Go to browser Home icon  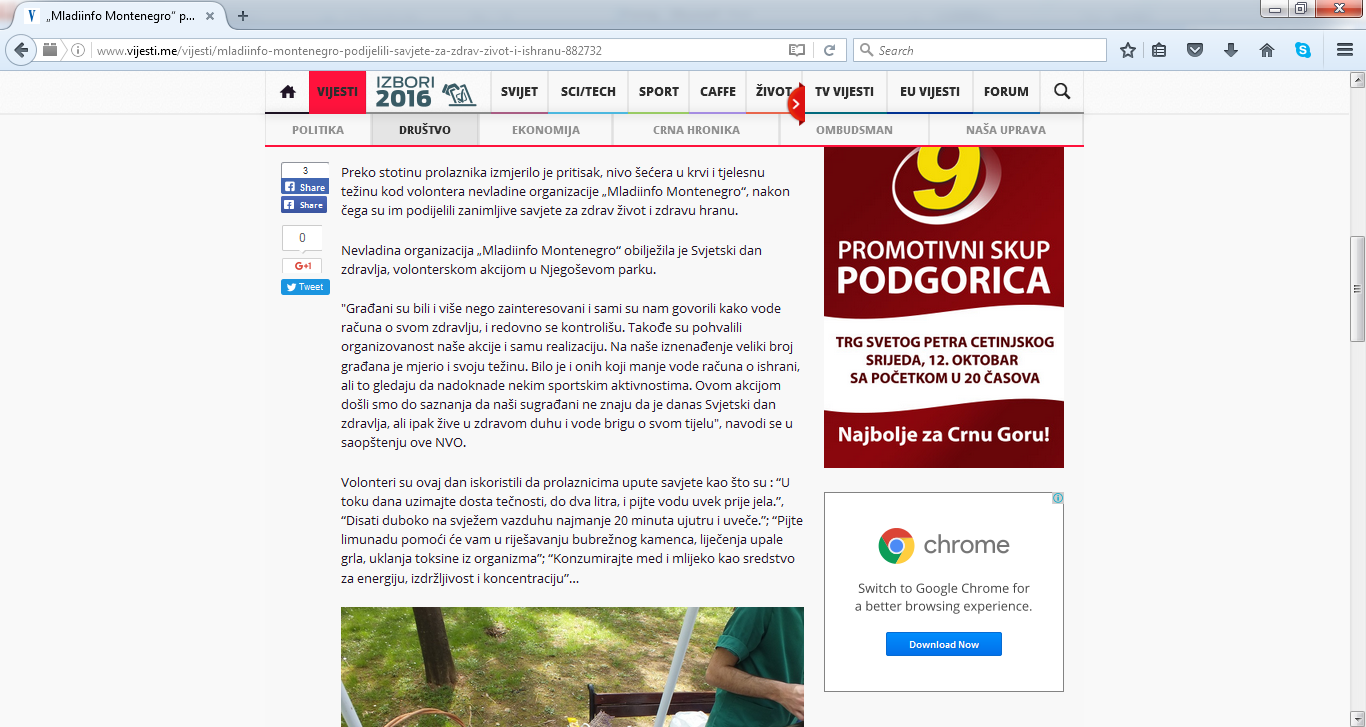point(1267,50)
